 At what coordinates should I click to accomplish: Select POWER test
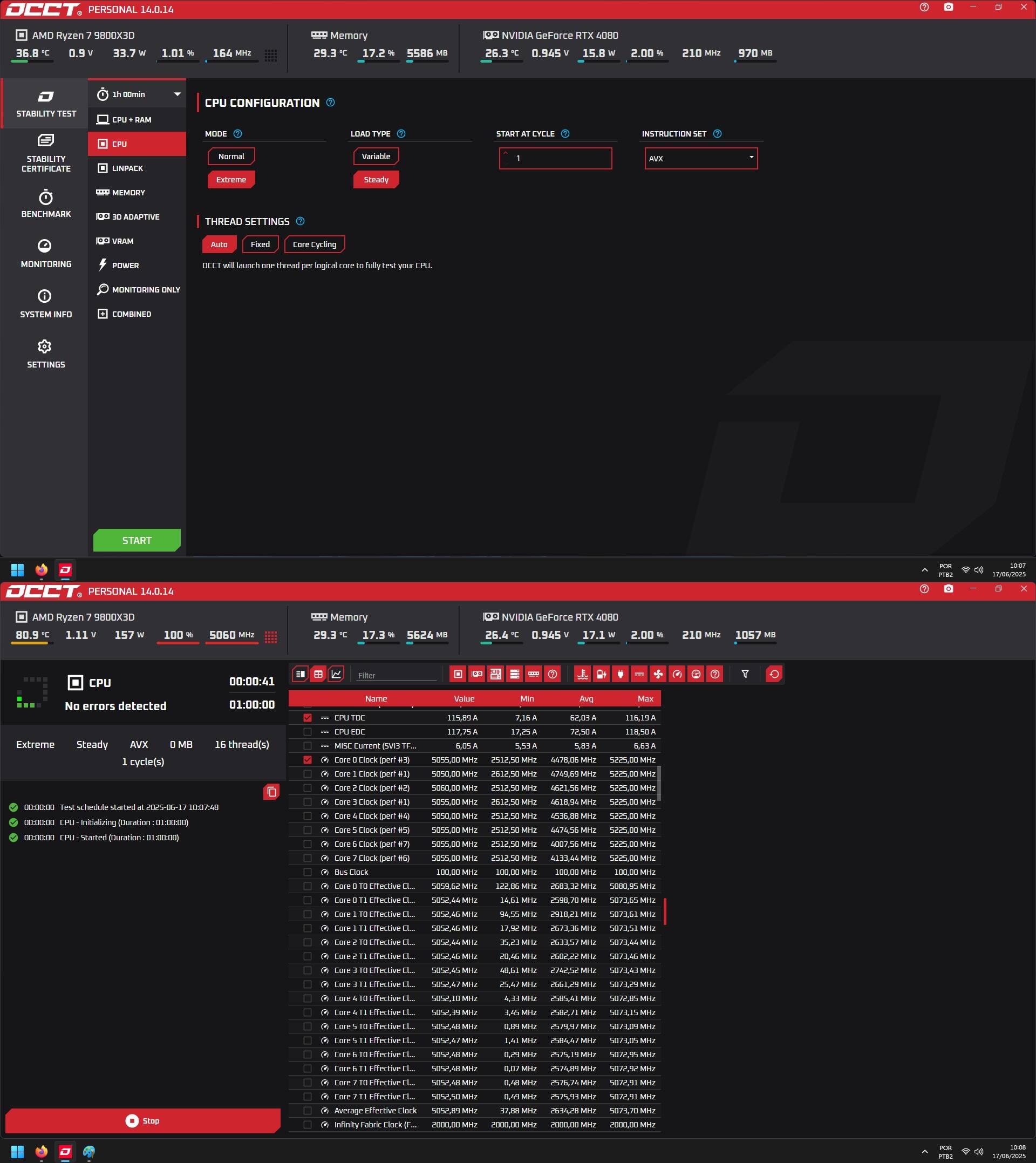click(137, 266)
